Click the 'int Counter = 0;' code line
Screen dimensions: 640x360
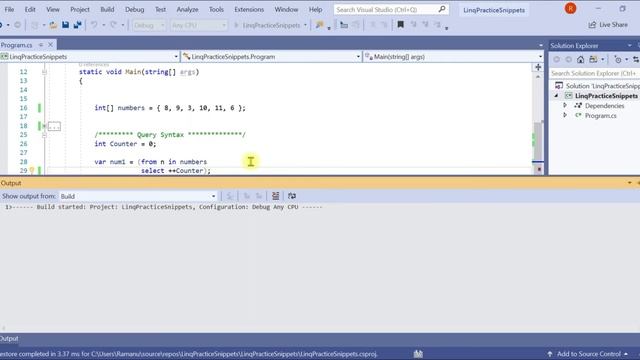(125, 144)
